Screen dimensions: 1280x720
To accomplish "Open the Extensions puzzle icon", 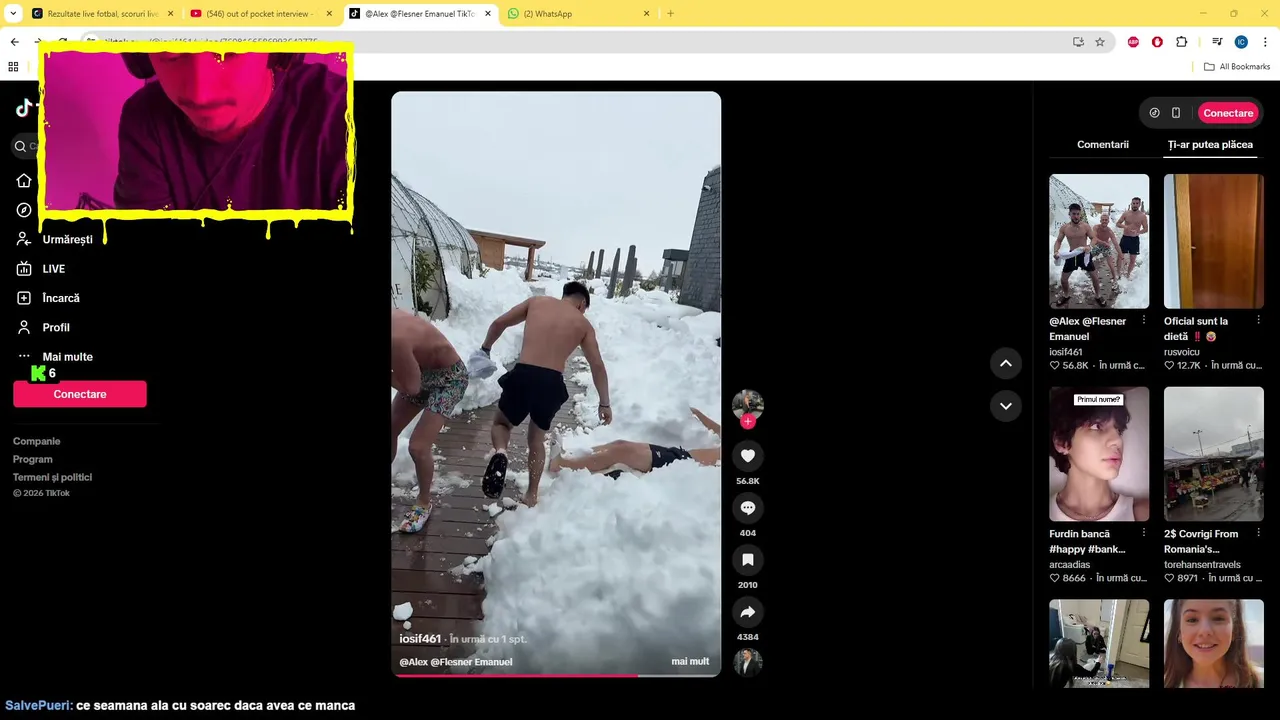I will pos(1182,42).
